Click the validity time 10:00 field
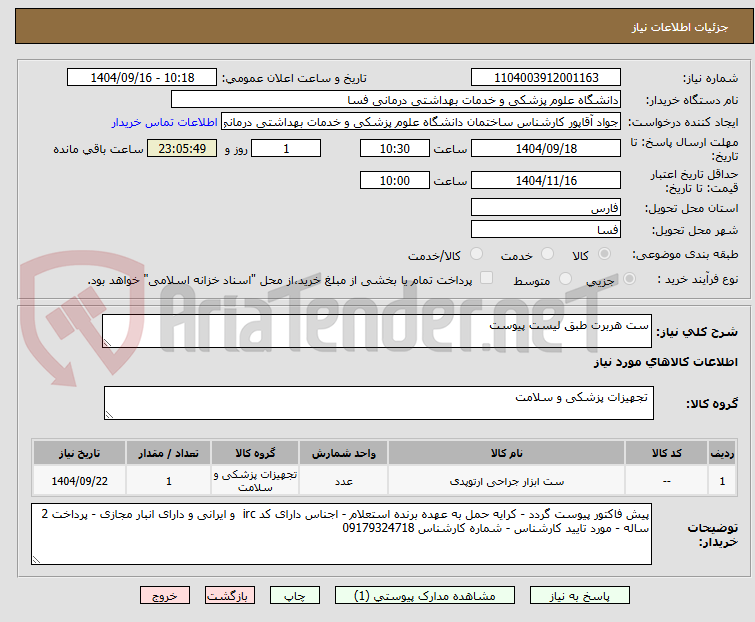 (x=395, y=181)
